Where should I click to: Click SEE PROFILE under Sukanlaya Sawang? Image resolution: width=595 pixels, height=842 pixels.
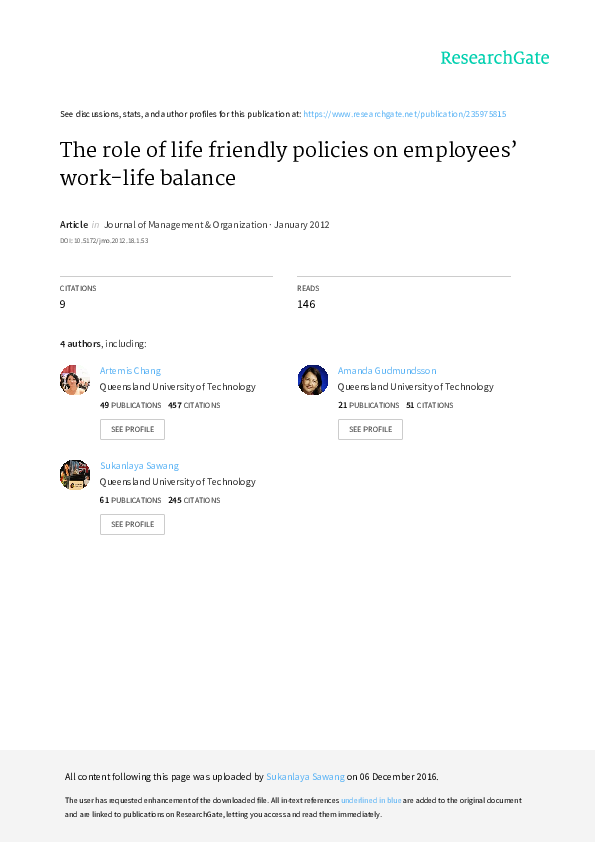coord(132,524)
